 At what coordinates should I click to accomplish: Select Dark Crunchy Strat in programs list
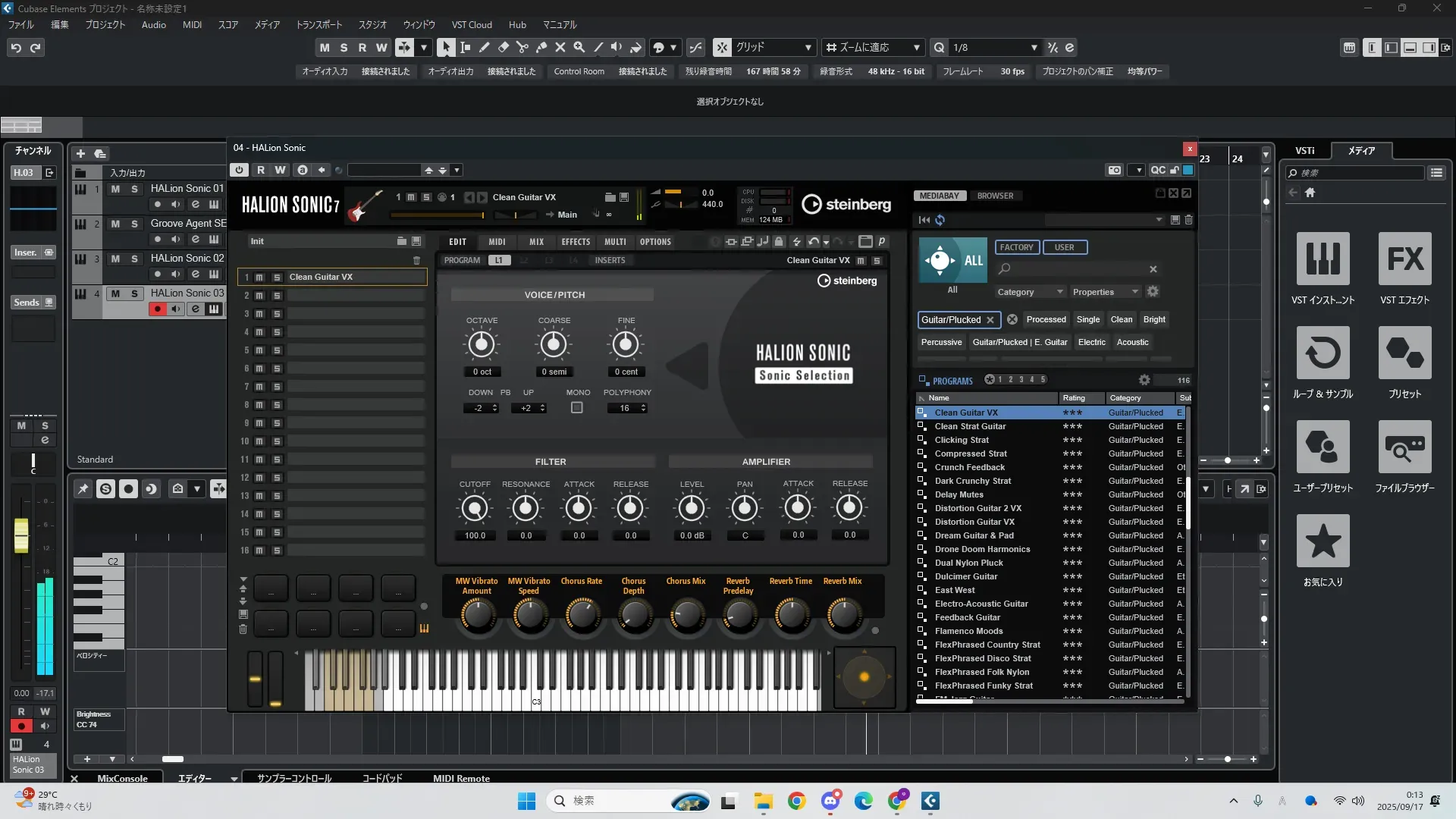pos(973,481)
